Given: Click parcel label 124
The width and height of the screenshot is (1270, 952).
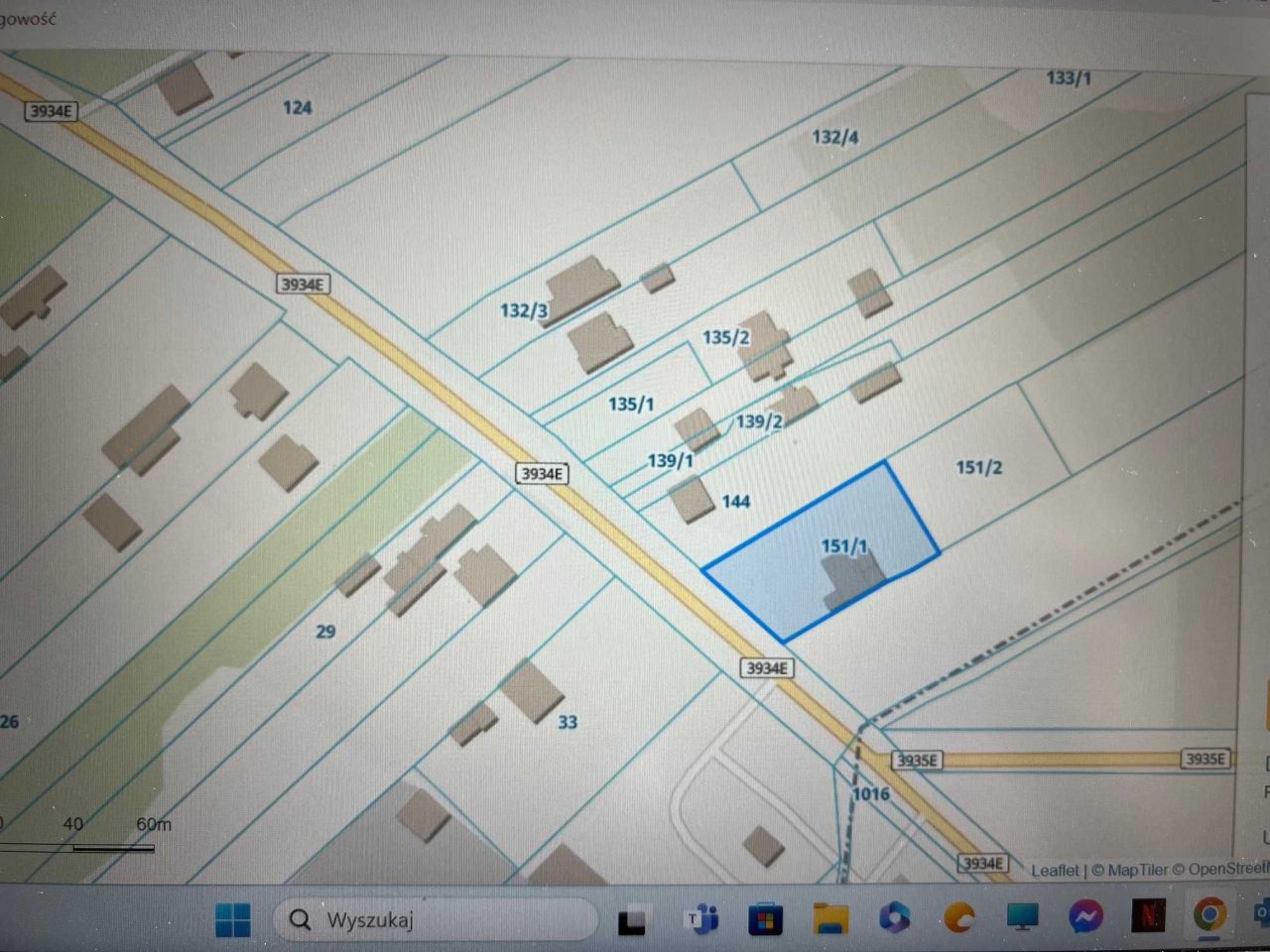Looking at the screenshot, I should pyautogui.click(x=298, y=107).
